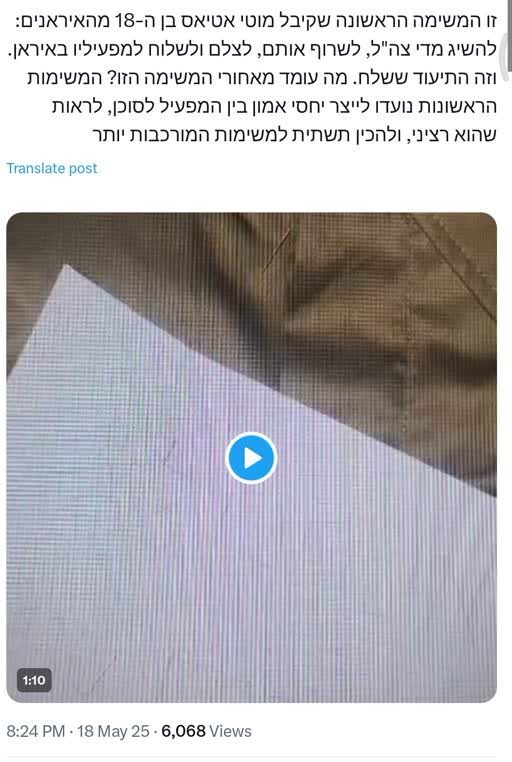Click the fourth line of the tweet text
Screen dimensions: 512x762
click(x=274, y=106)
